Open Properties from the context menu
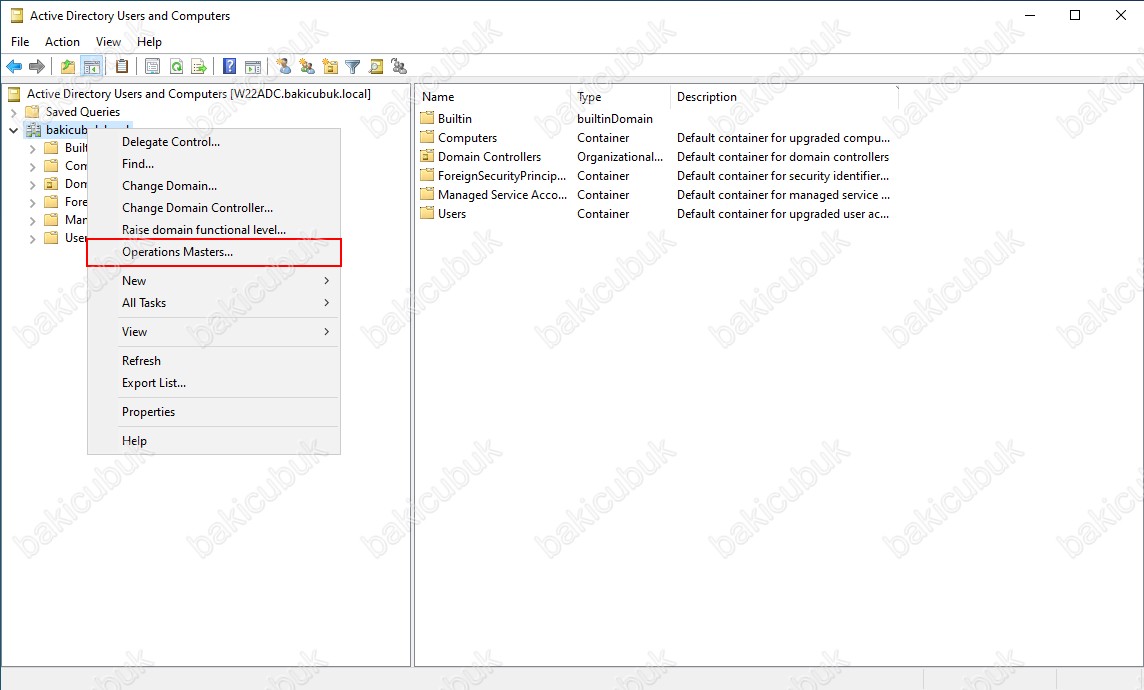Image resolution: width=1144 pixels, height=690 pixels. 214,412
